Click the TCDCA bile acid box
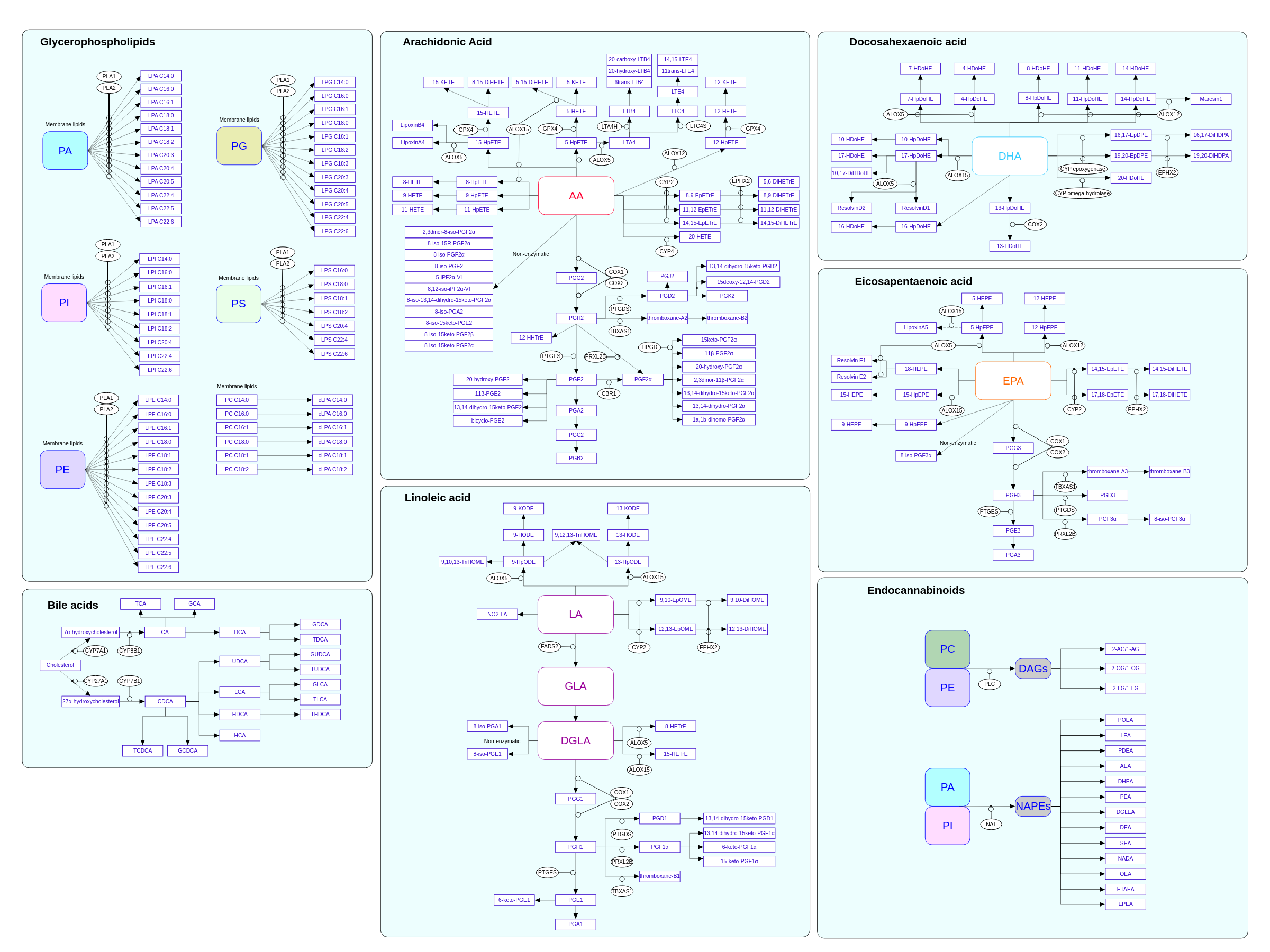This screenshot has height=952, width=1270. click(142, 750)
